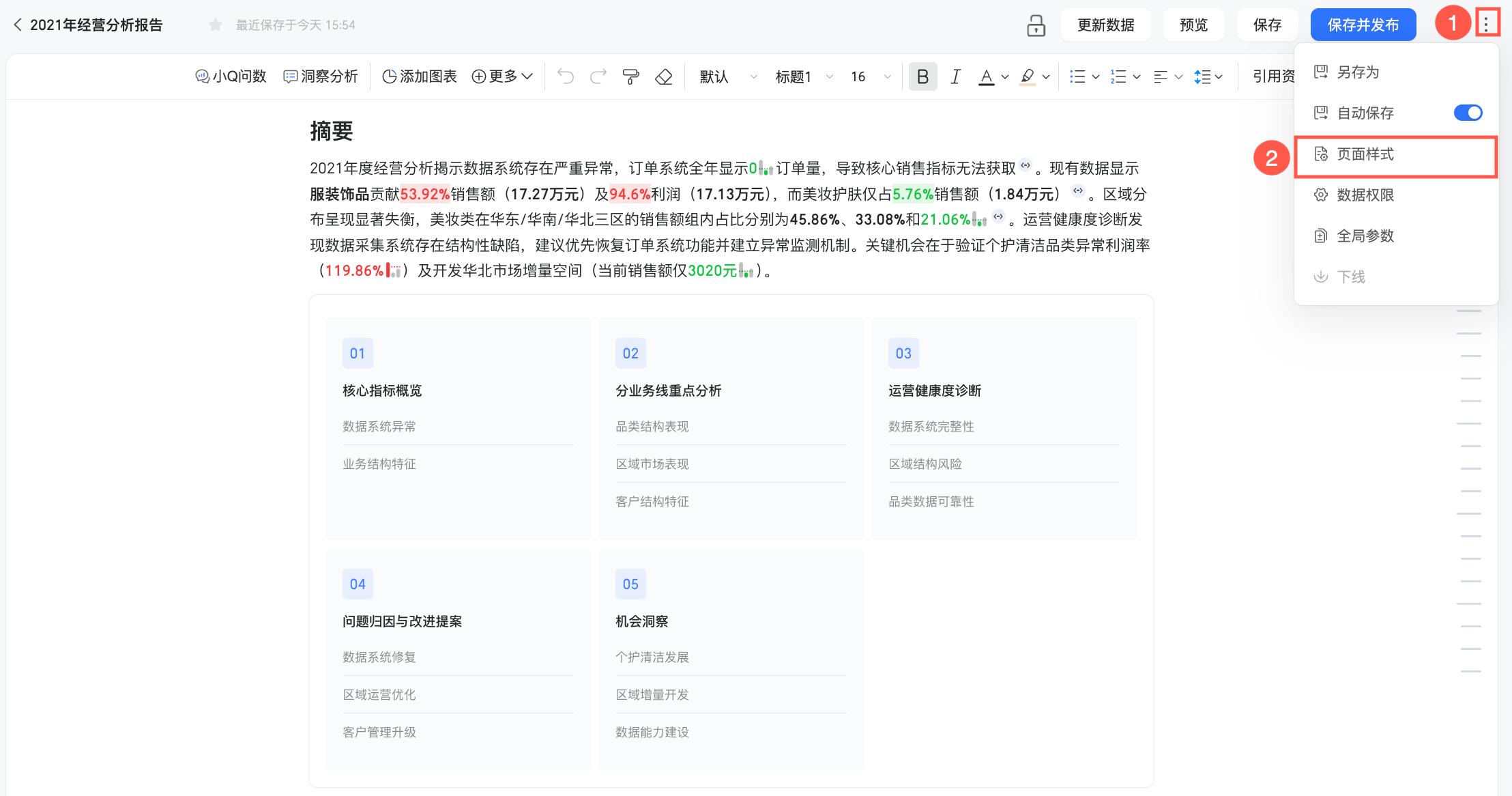Click the italic formatting icon
1512x796 pixels.
(x=955, y=76)
